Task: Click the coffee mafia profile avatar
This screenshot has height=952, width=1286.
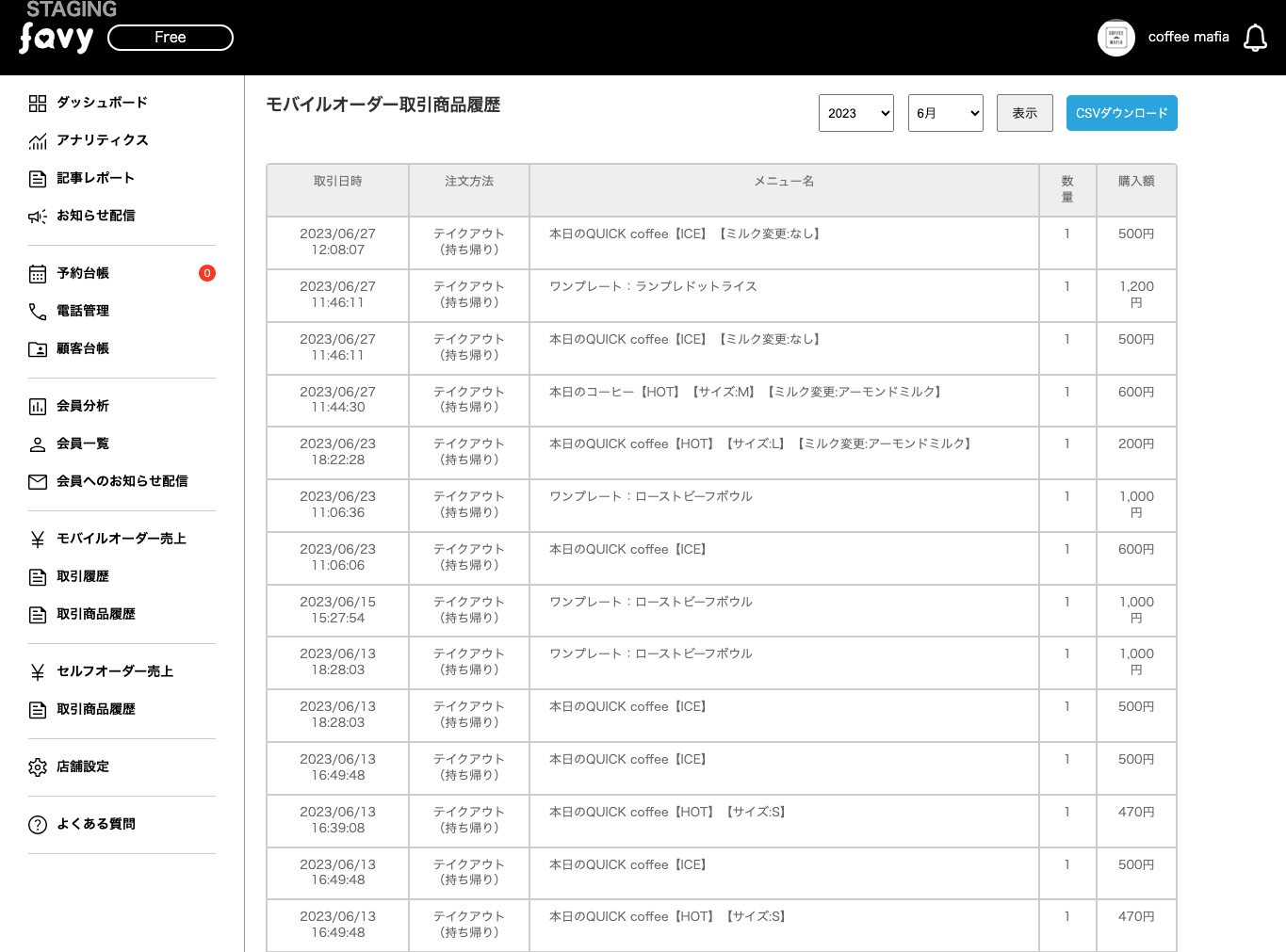Action: (x=1116, y=38)
